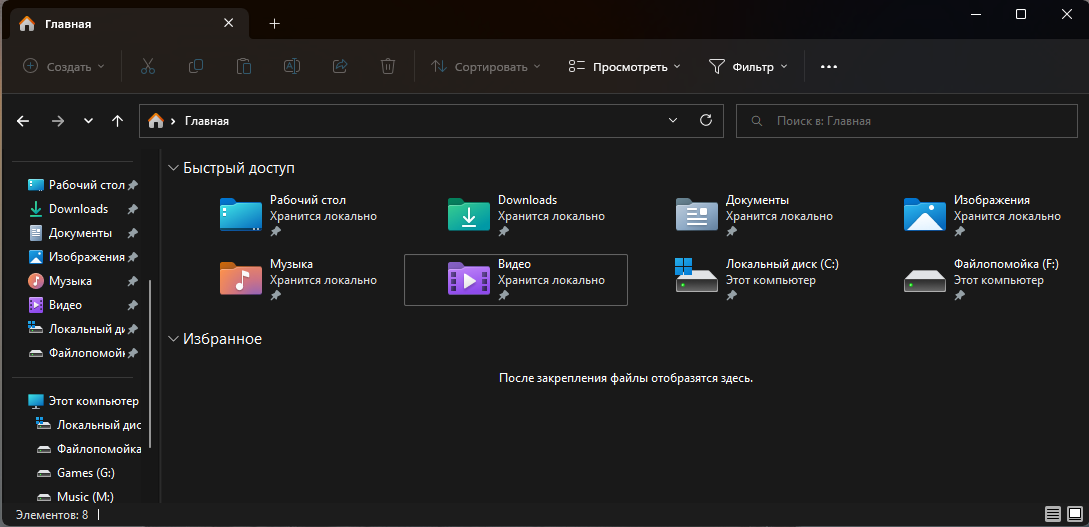Click the Rename icon in toolbar
The width and height of the screenshot is (1089, 527).
pos(292,67)
